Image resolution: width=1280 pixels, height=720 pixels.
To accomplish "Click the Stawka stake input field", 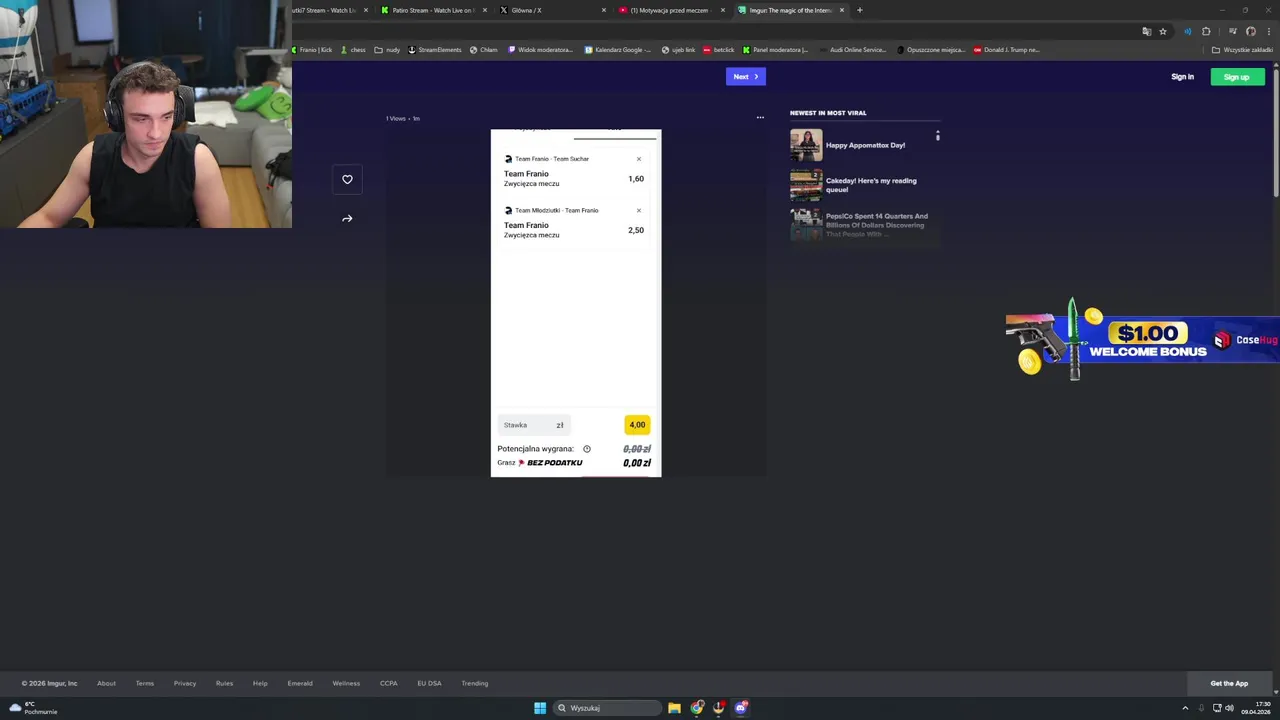I will pyautogui.click(x=534, y=425).
